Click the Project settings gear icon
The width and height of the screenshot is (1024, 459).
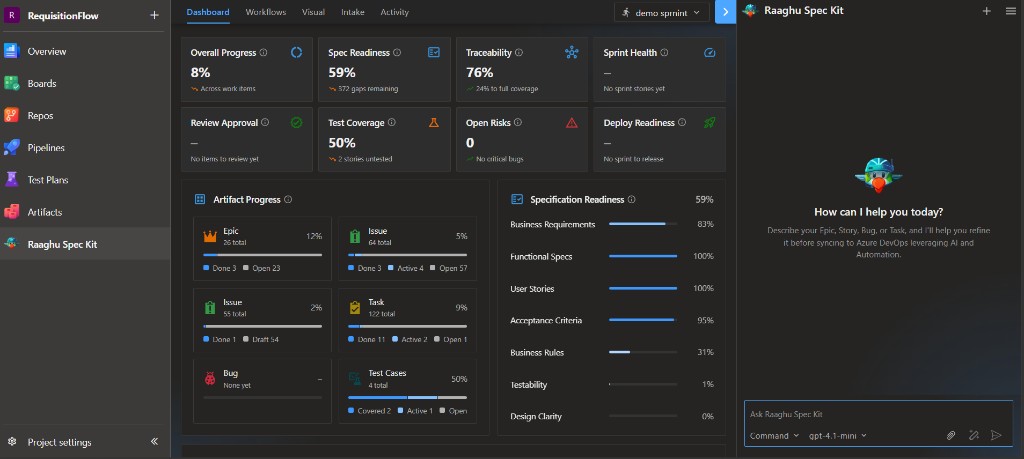(x=11, y=442)
